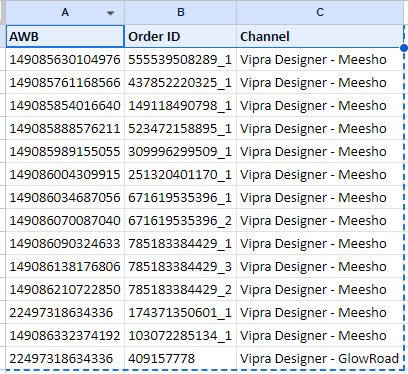408x374 pixels.
Task: Select AWB cell 149086090324633
Action: tap(65, 243)
